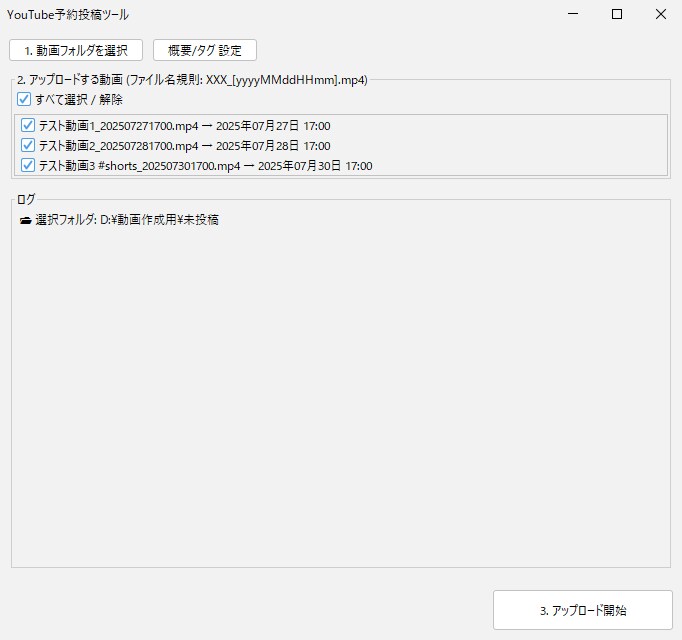682x640 pixels.
Task: Click the YouTube予約投稿ツール window title
Action: pos(68,15)
